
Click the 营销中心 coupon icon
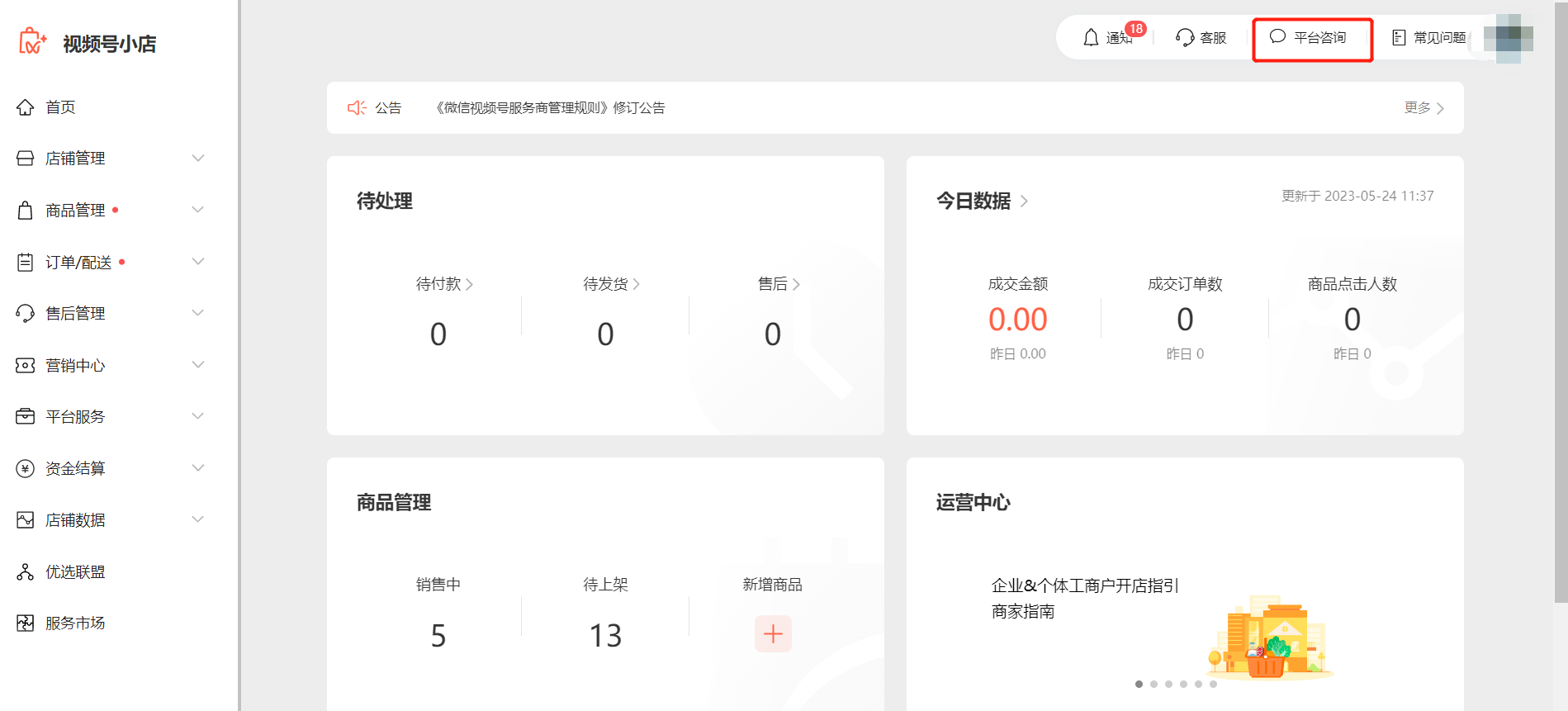[x=26, y=365]
